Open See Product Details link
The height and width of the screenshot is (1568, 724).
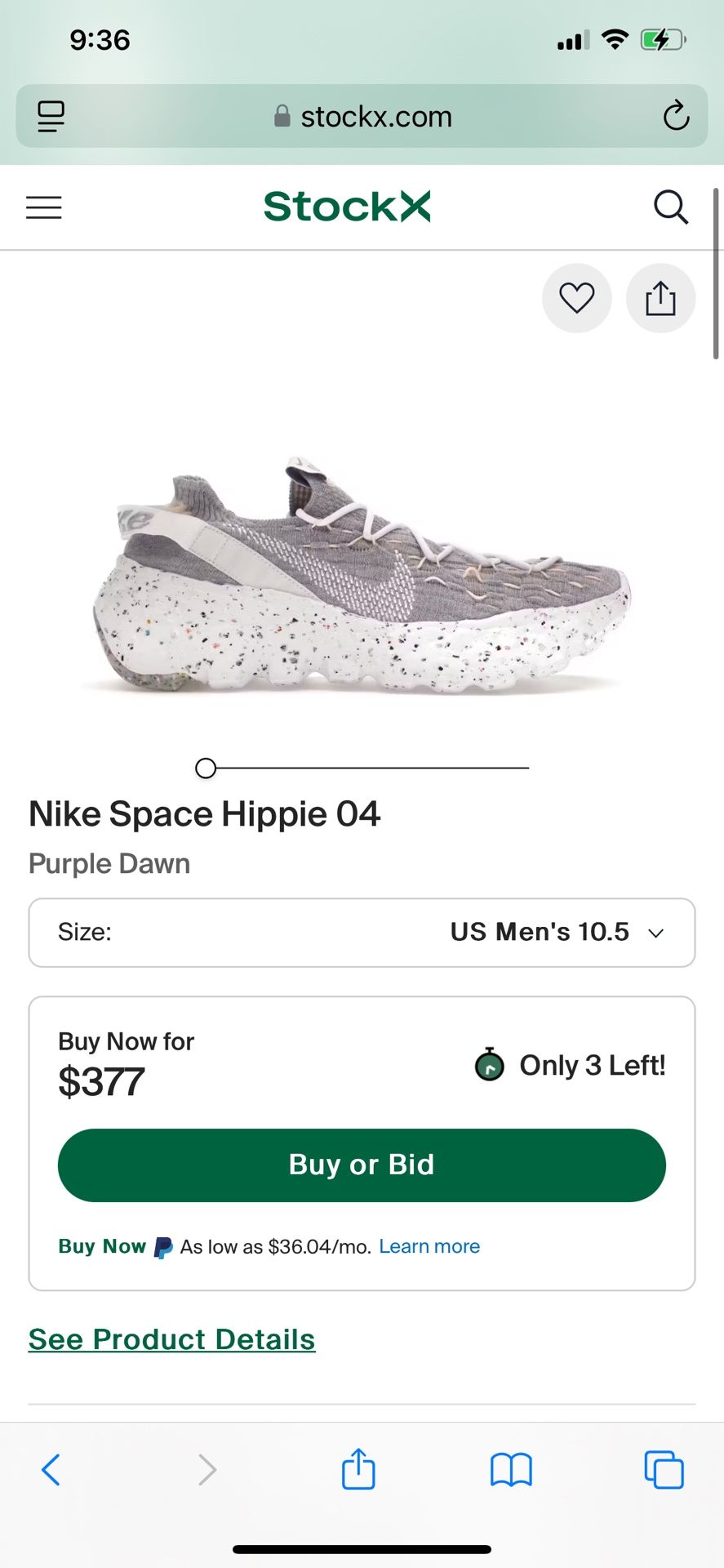point(171,1339)
